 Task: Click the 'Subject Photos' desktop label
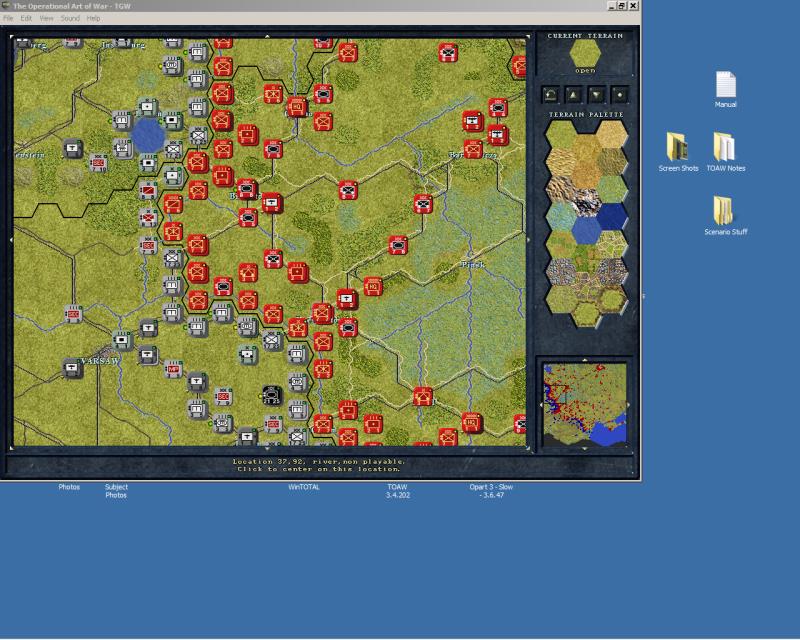pyautogui.click(x=116, y=491)
